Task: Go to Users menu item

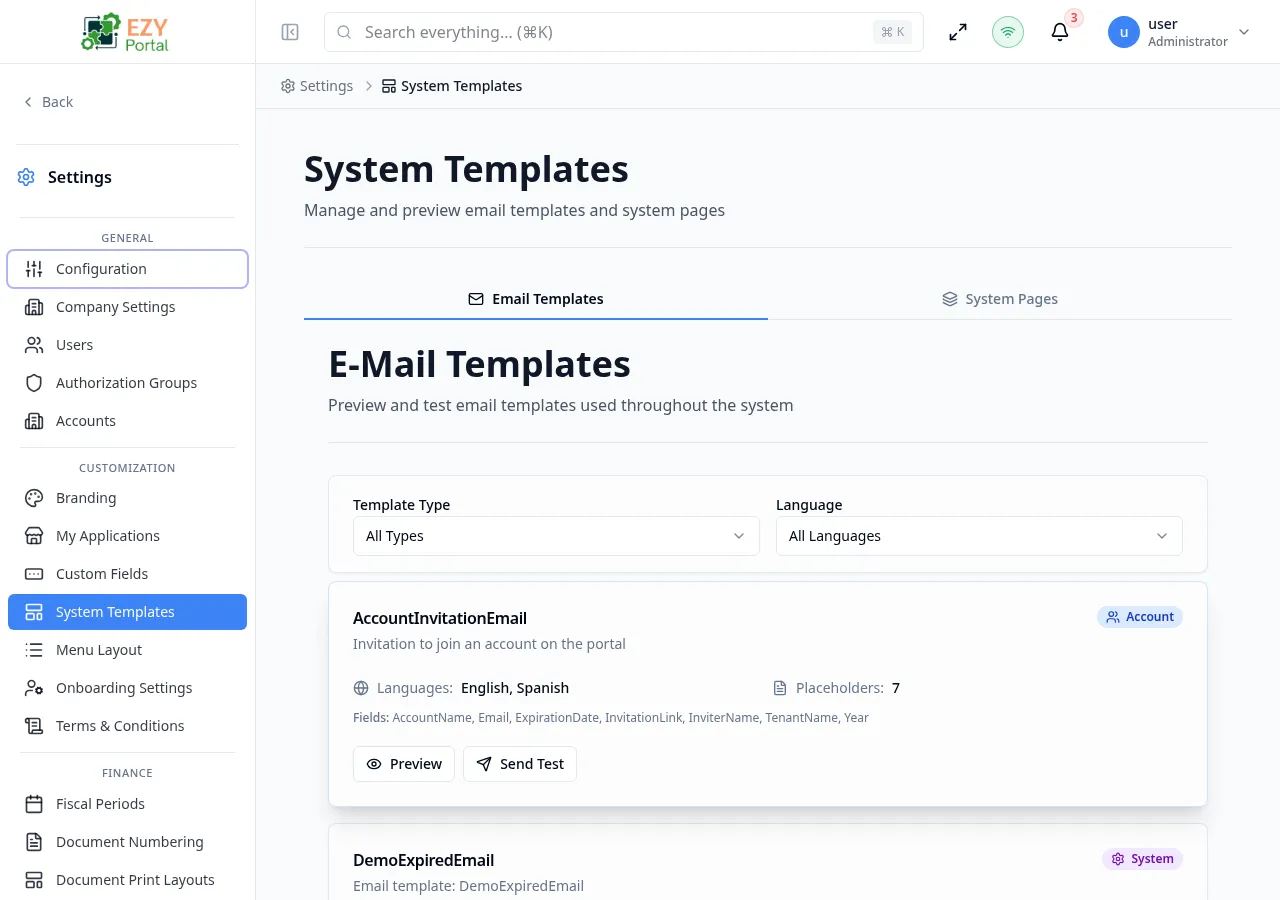Action: pos(128,345)
